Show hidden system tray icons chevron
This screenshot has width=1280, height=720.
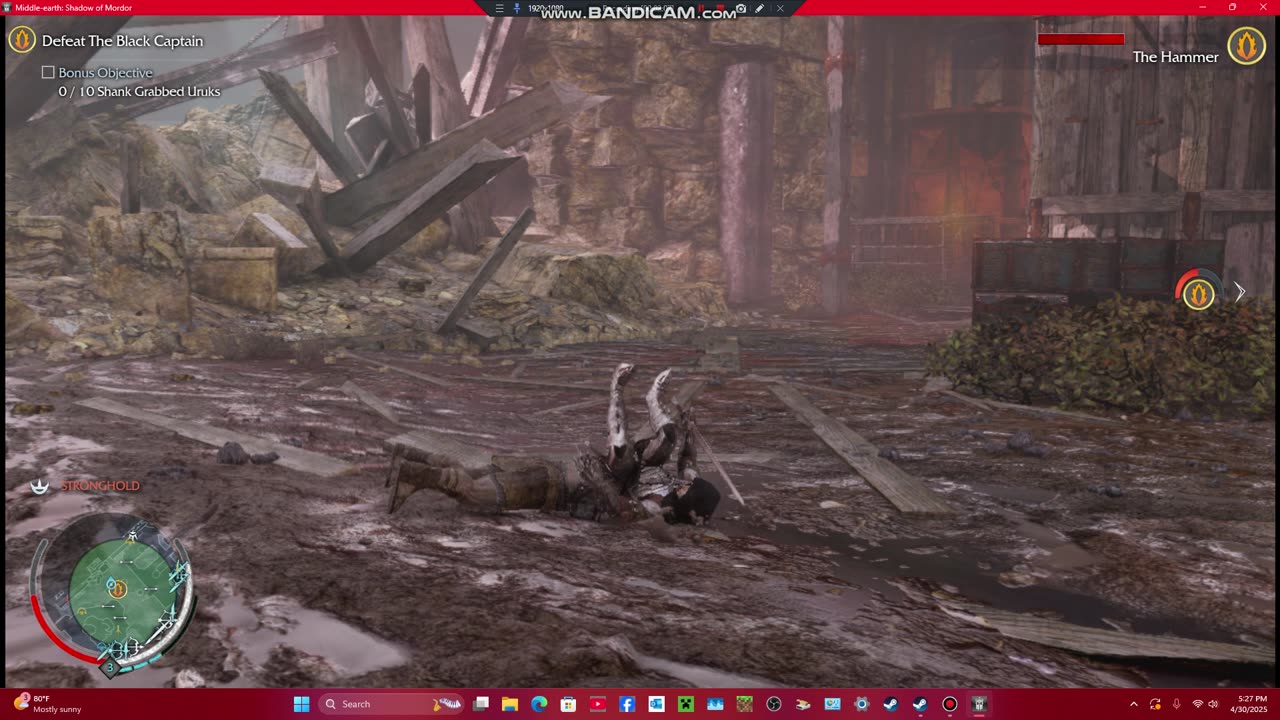[1134, 704]
